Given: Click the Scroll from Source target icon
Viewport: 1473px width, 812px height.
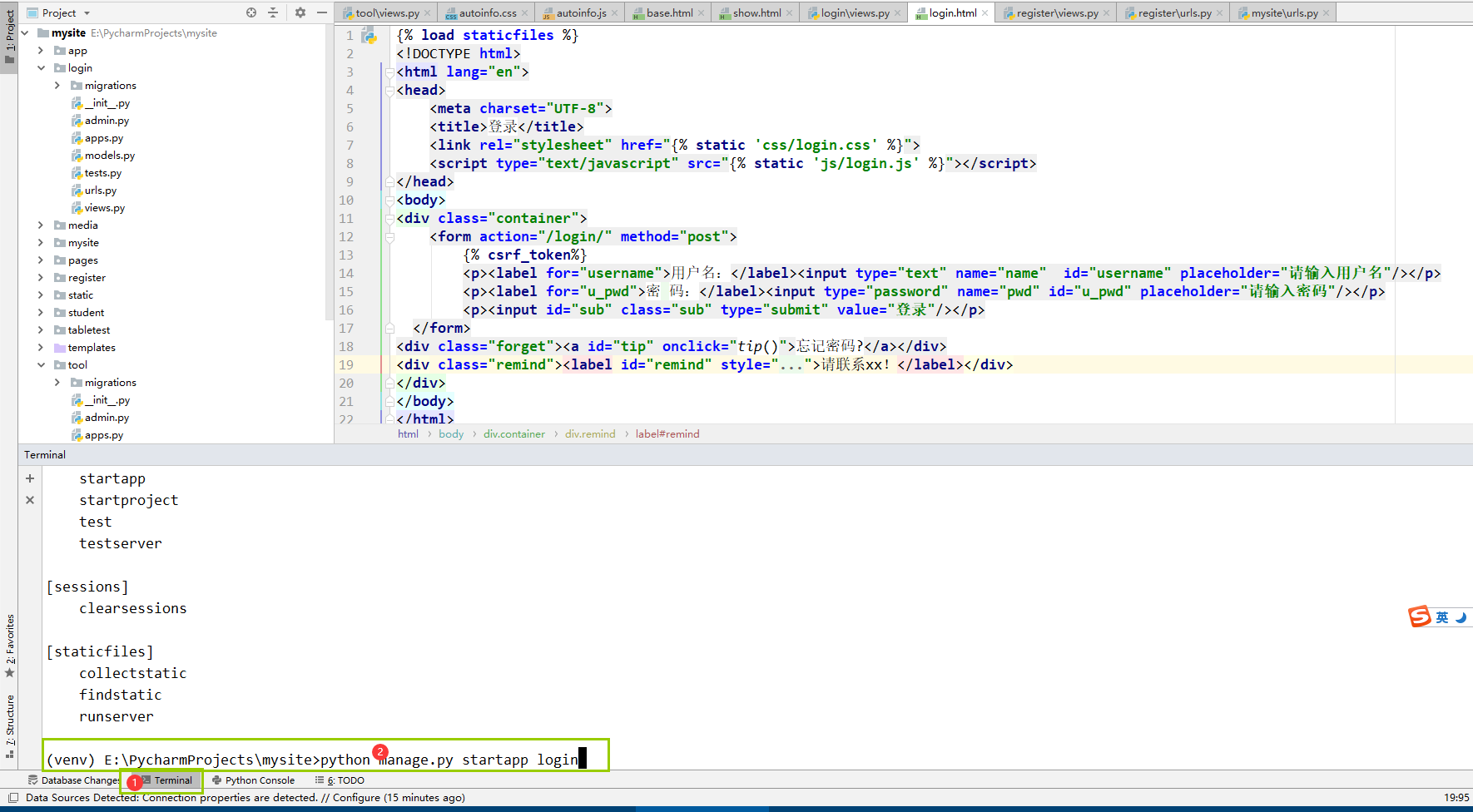Looking at the screenshot, I should (251, 12).
